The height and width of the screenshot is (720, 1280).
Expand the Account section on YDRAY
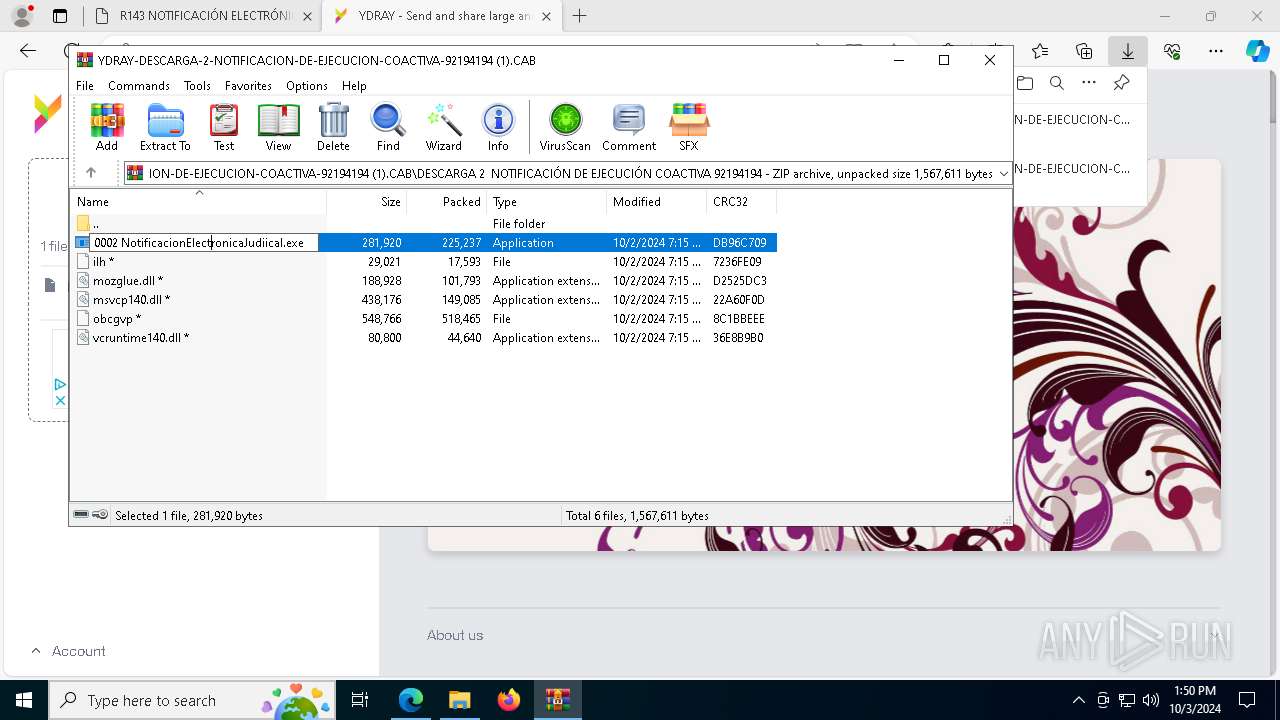pyautogui.click(x=68, y=651)
